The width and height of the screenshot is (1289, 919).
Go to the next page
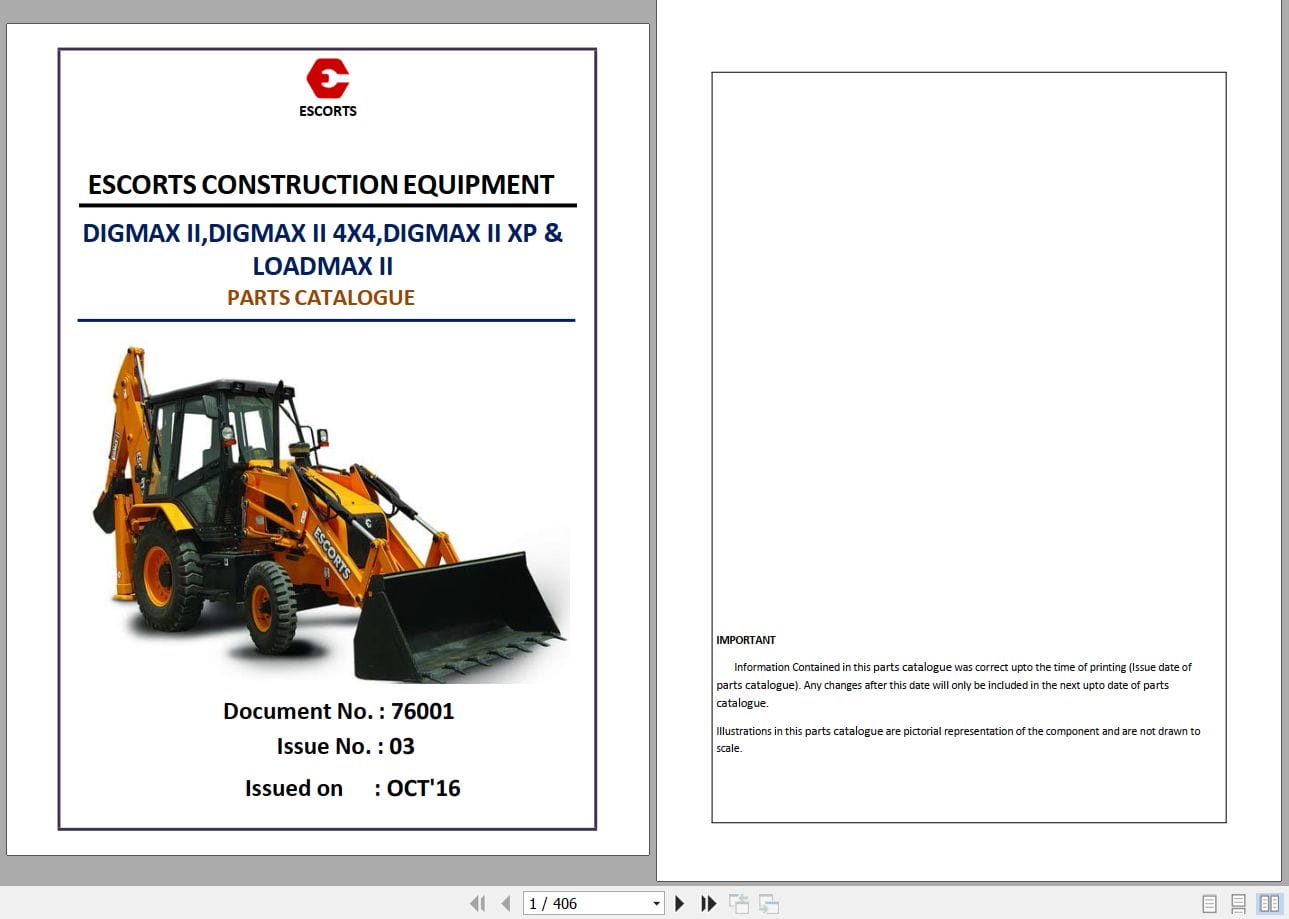[x=680, y=903]
